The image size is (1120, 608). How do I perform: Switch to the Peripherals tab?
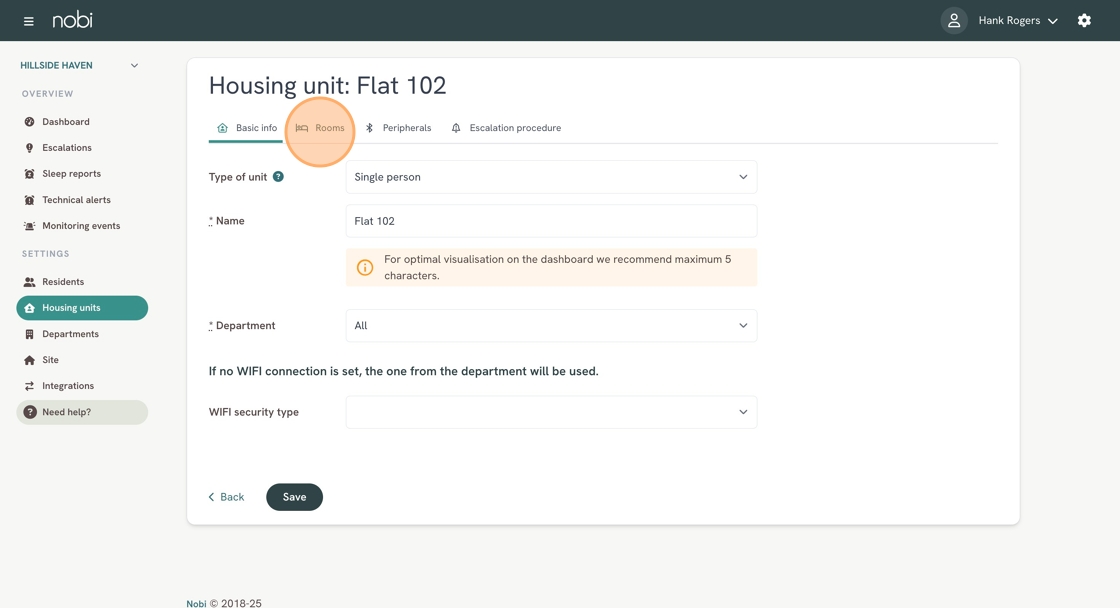point(398,128)
